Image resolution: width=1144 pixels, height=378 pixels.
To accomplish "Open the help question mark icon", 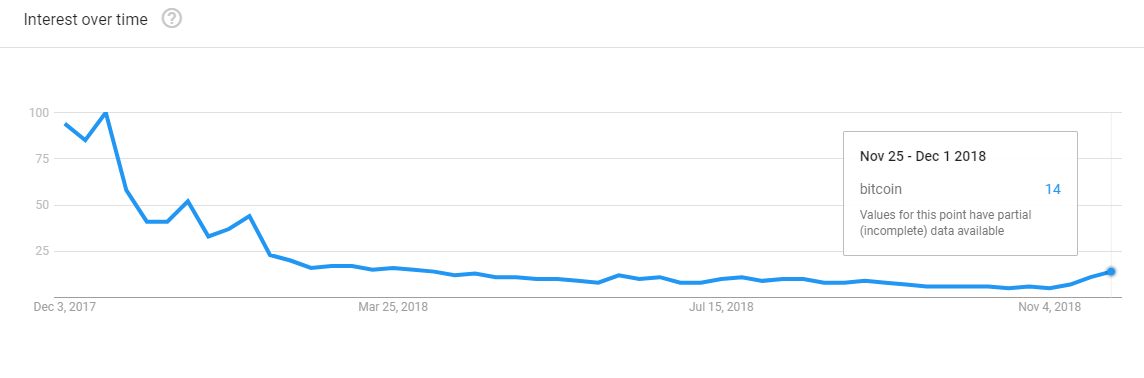I will 171,19.
